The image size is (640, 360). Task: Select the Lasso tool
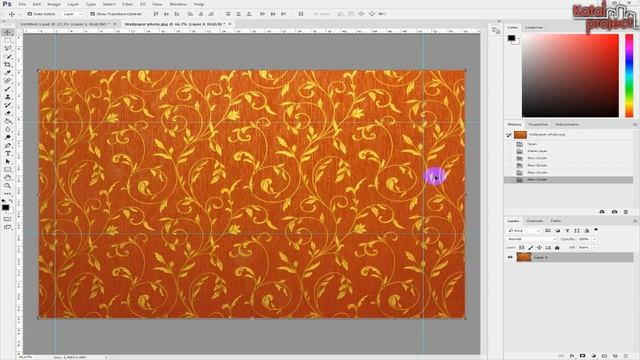8,49
